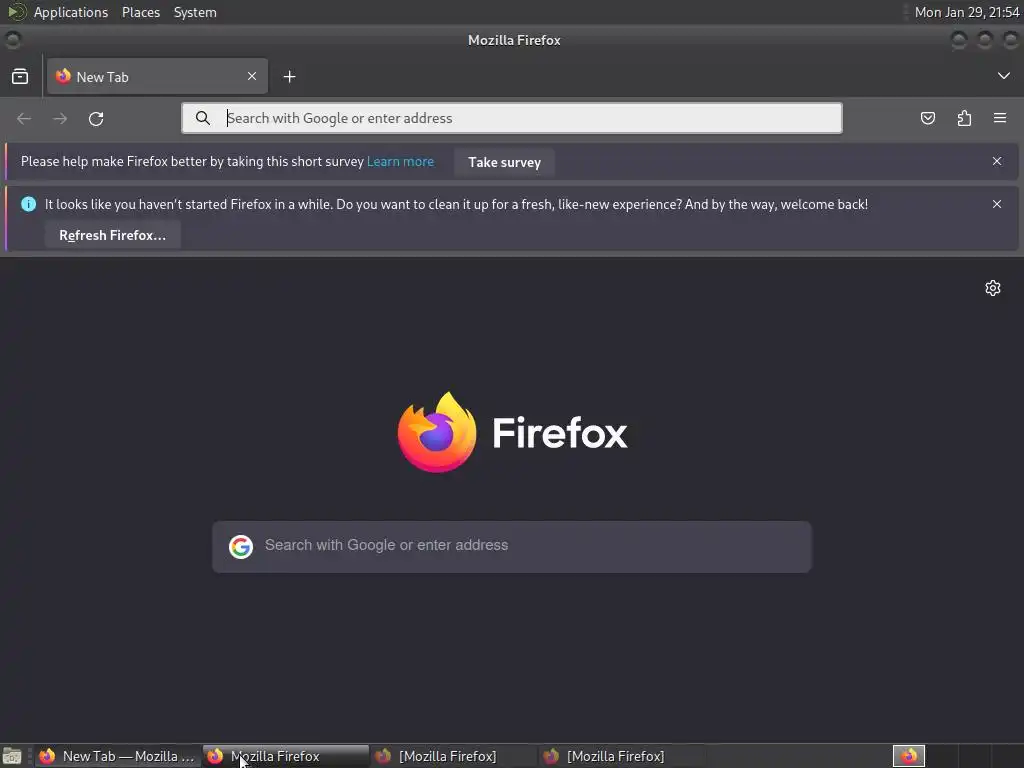Viewport: 1024px width, 768px height.
Task: Switch to active Mozilla Firefox taskbar window
Action: click(286, 756)
